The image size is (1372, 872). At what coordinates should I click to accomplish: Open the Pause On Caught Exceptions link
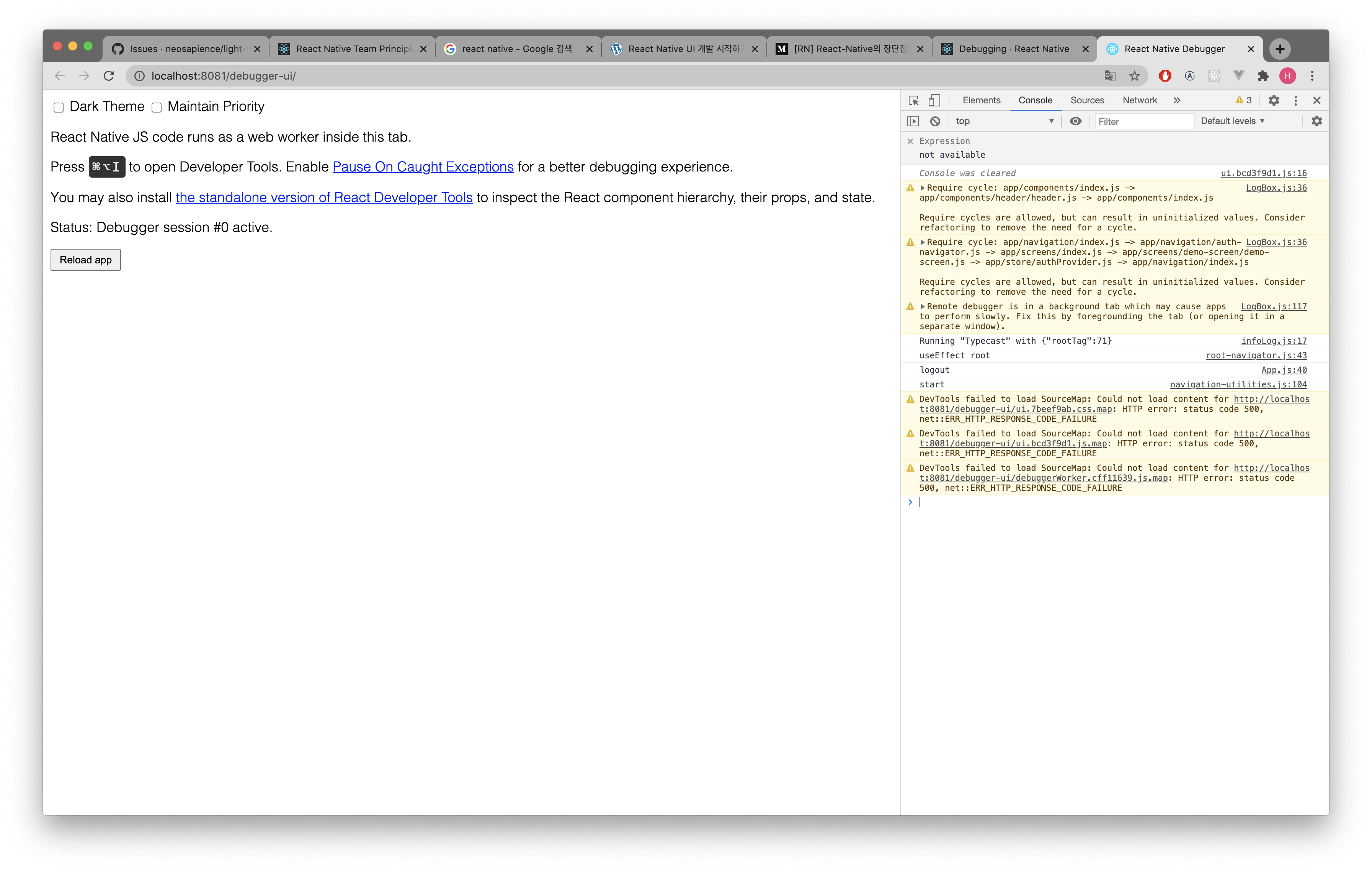[423, 167]
